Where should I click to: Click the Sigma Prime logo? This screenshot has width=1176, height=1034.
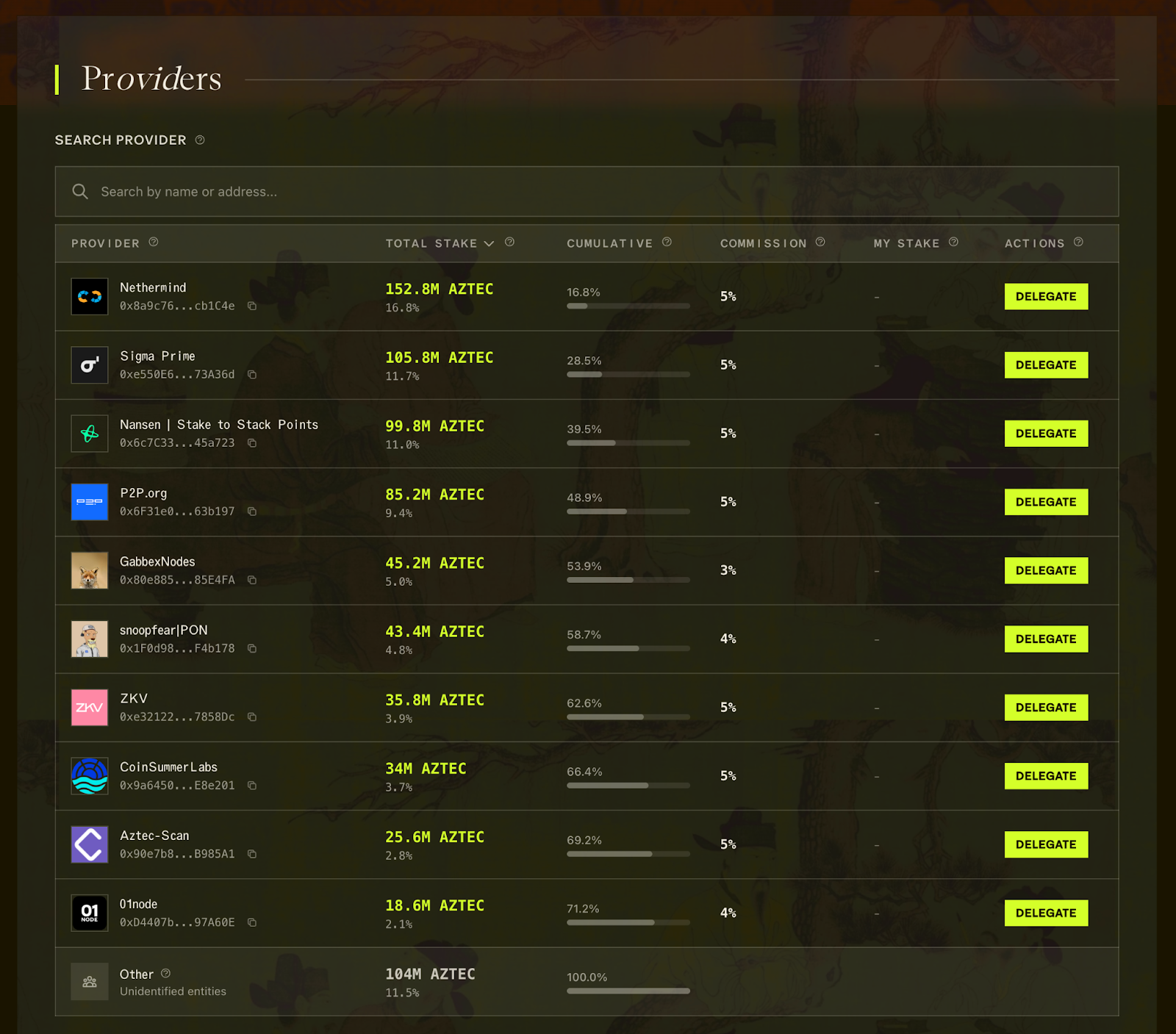pos(90,365)
